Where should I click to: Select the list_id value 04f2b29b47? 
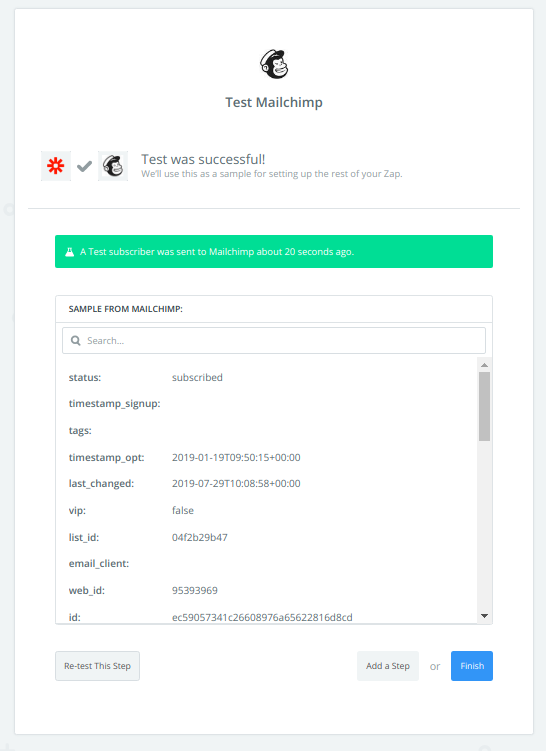point(200,537)
